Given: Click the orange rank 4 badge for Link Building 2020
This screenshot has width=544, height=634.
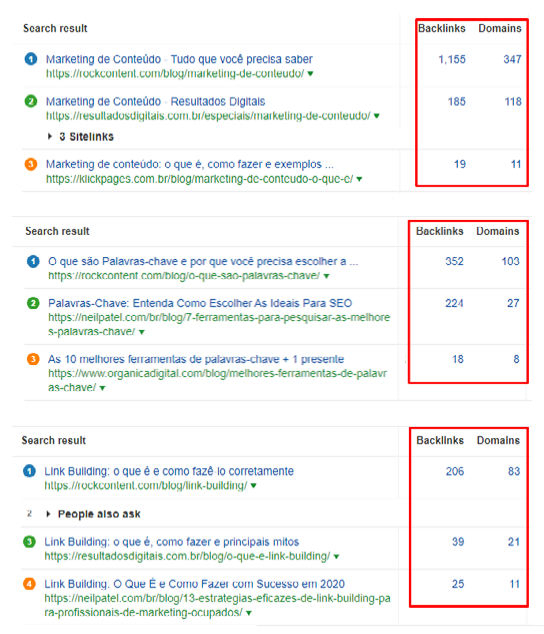Looking at the screenshot, I should coord(29,584).
